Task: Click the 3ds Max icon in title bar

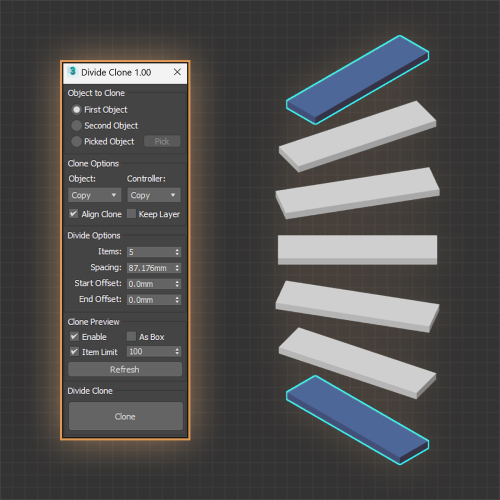Action: click(72, 71)
